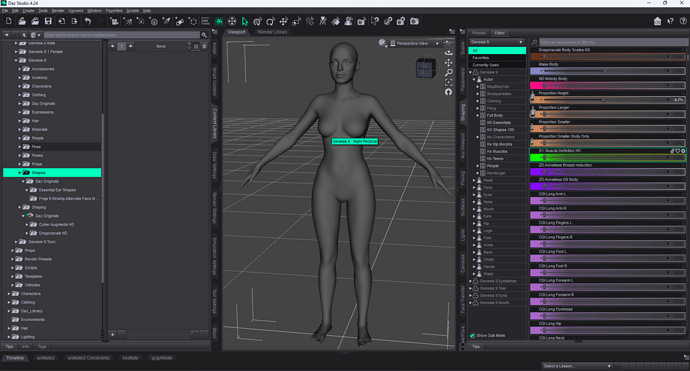
Task: Select the All filter in Shaping pane
Action: tap(497, 51)
